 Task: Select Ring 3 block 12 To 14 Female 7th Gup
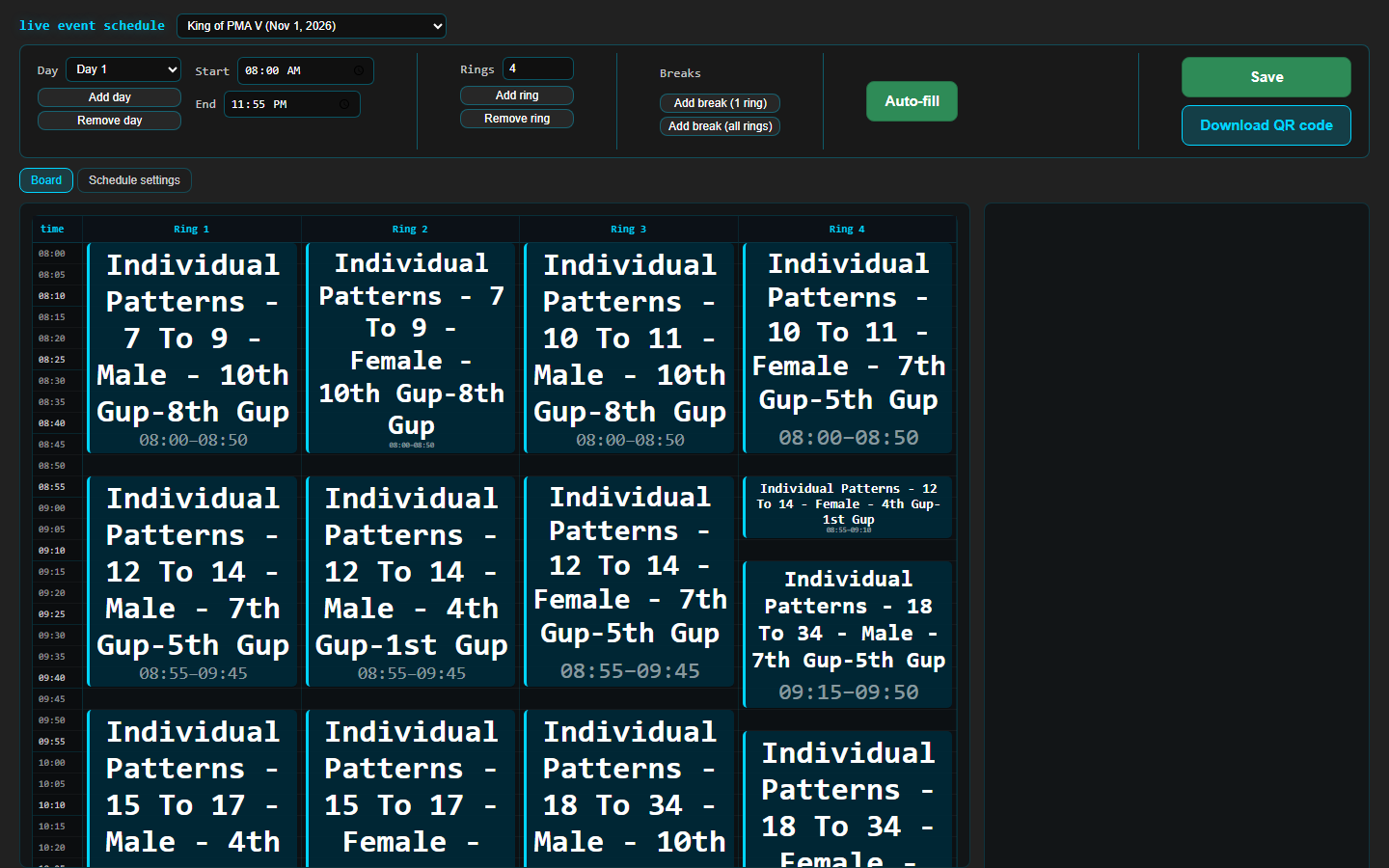629,582
